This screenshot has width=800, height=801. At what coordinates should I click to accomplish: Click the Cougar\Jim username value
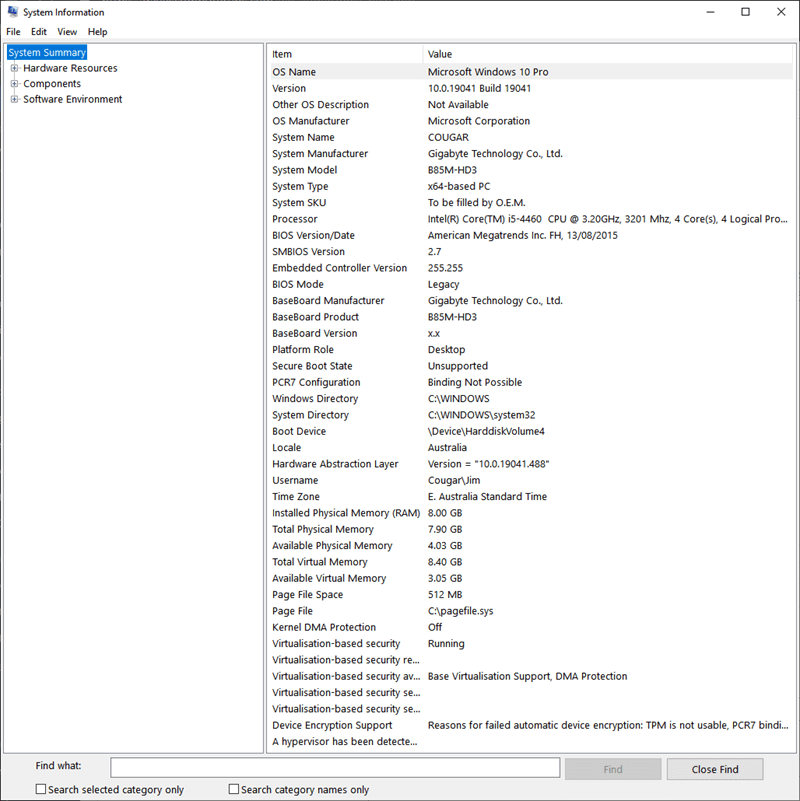[454, 481]
